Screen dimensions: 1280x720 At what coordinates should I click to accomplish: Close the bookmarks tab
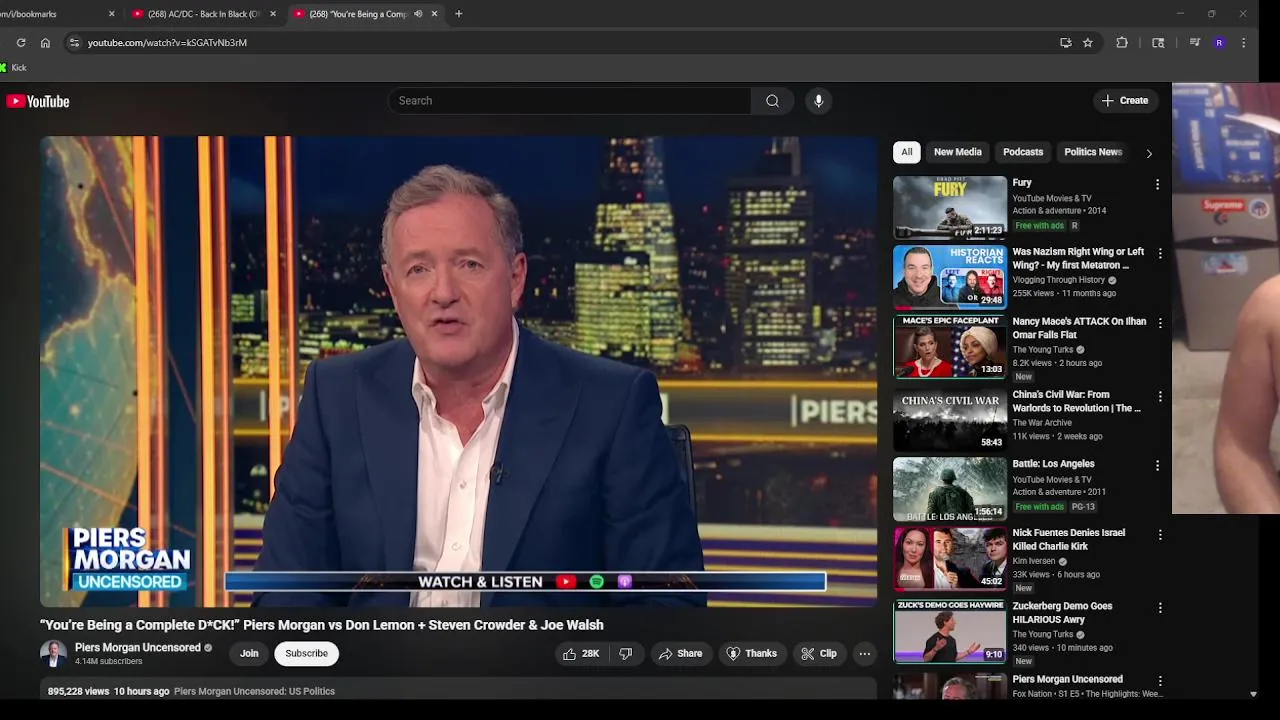(x=111, y=14)
